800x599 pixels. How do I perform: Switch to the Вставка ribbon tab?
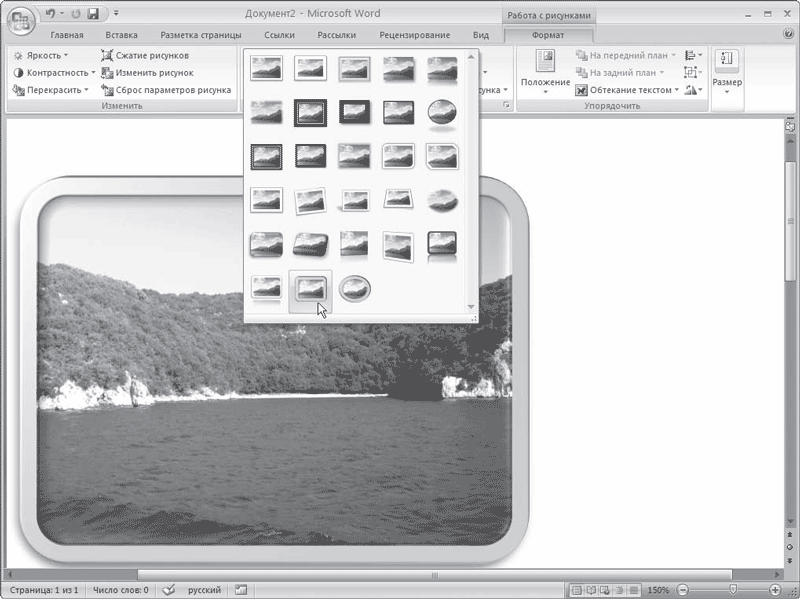coord(121,35)
